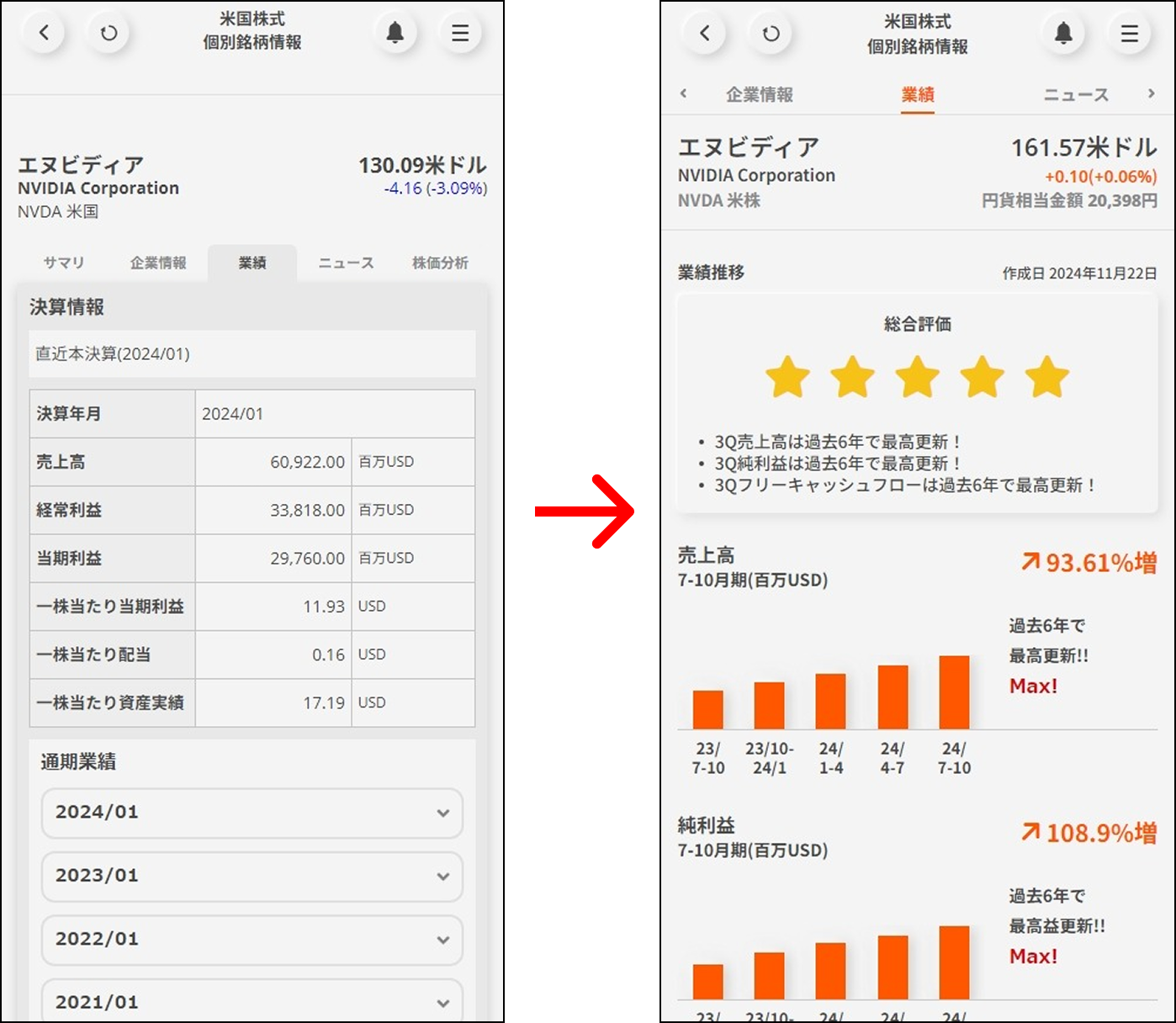The height and width of the screenshot is (1023, 1176).
Task: Tap reload icon in left app header
Action: pyautogui.click(x=109, y=33)
